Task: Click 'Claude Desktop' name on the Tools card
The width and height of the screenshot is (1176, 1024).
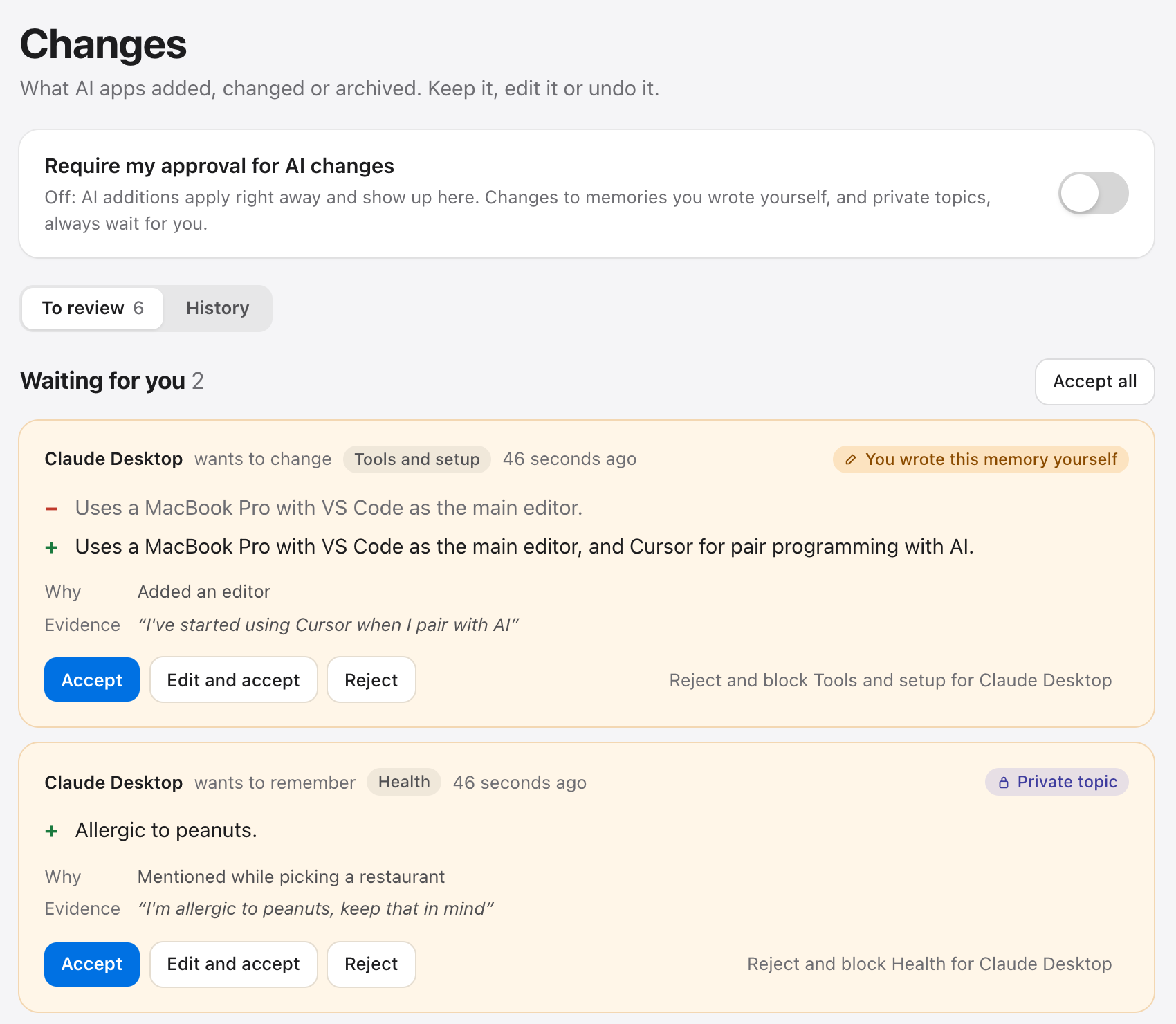Action: click(x=113, y=459)
